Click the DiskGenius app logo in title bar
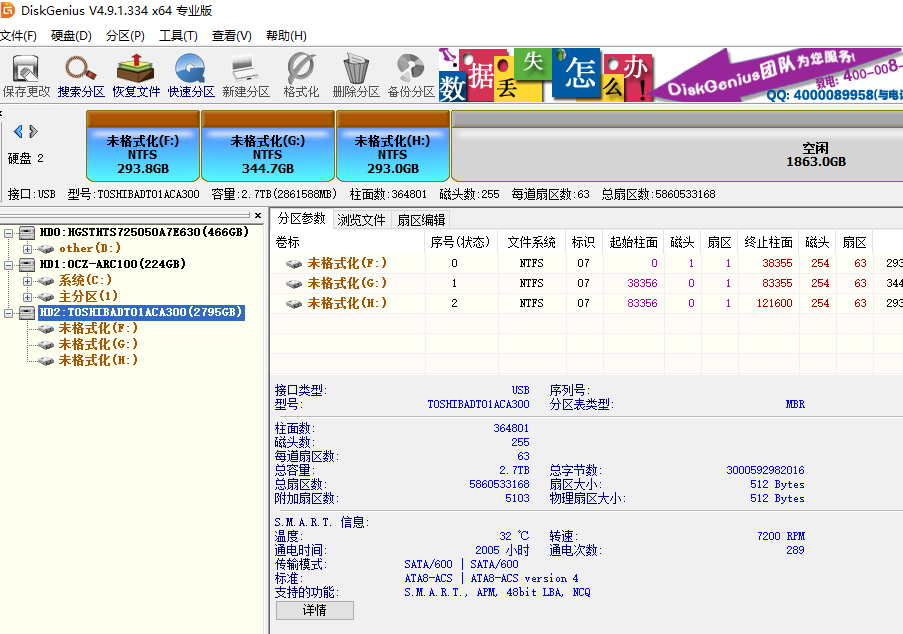 pyautogui.click(x=7, y=10)
